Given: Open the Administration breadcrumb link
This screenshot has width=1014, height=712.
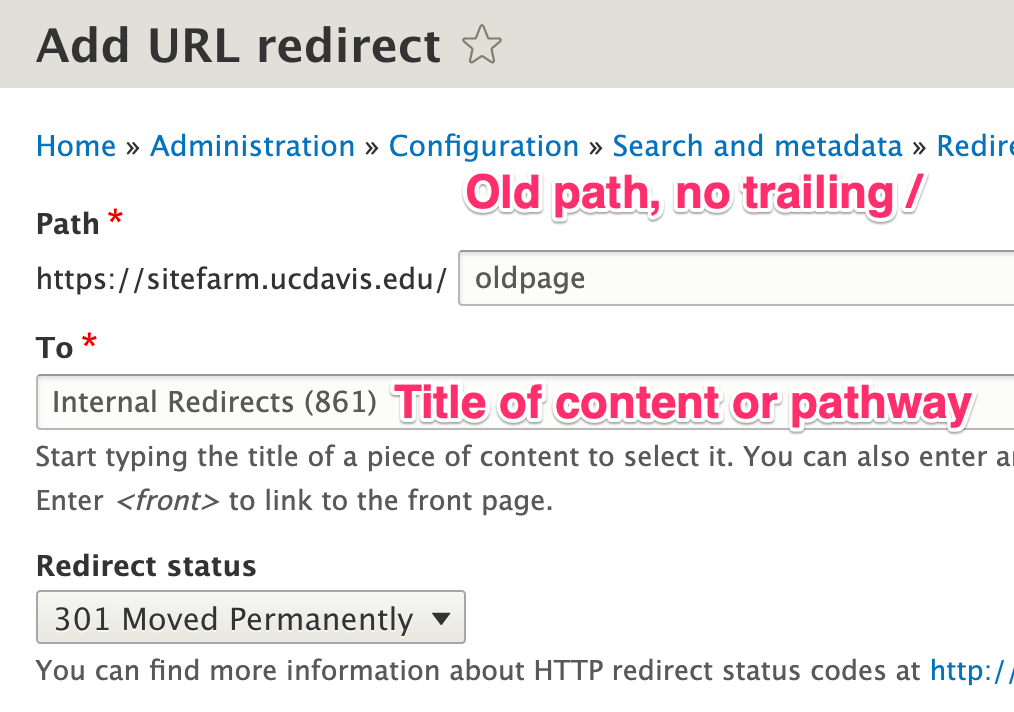Looking at the screenshot, I should click(x=252, y=146).
